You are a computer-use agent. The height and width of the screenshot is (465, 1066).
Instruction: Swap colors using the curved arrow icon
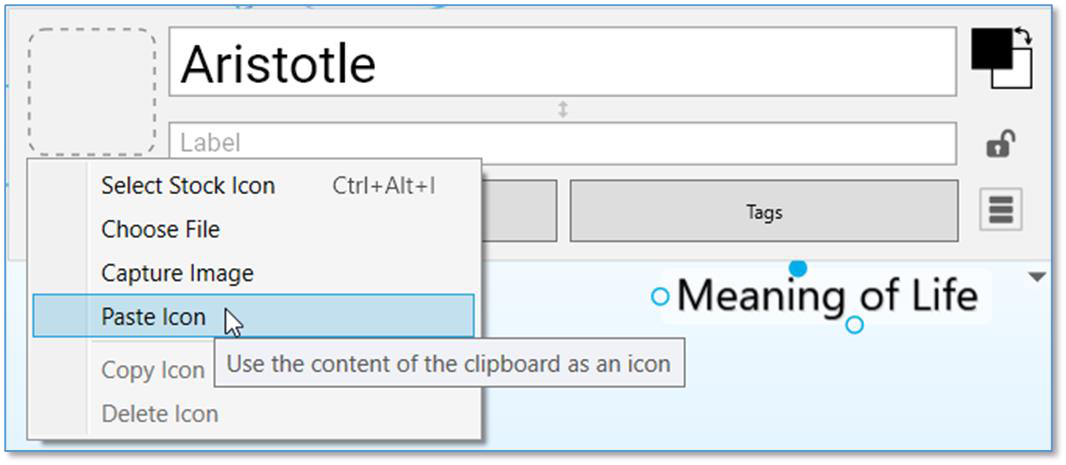(x=1023, y=37)
